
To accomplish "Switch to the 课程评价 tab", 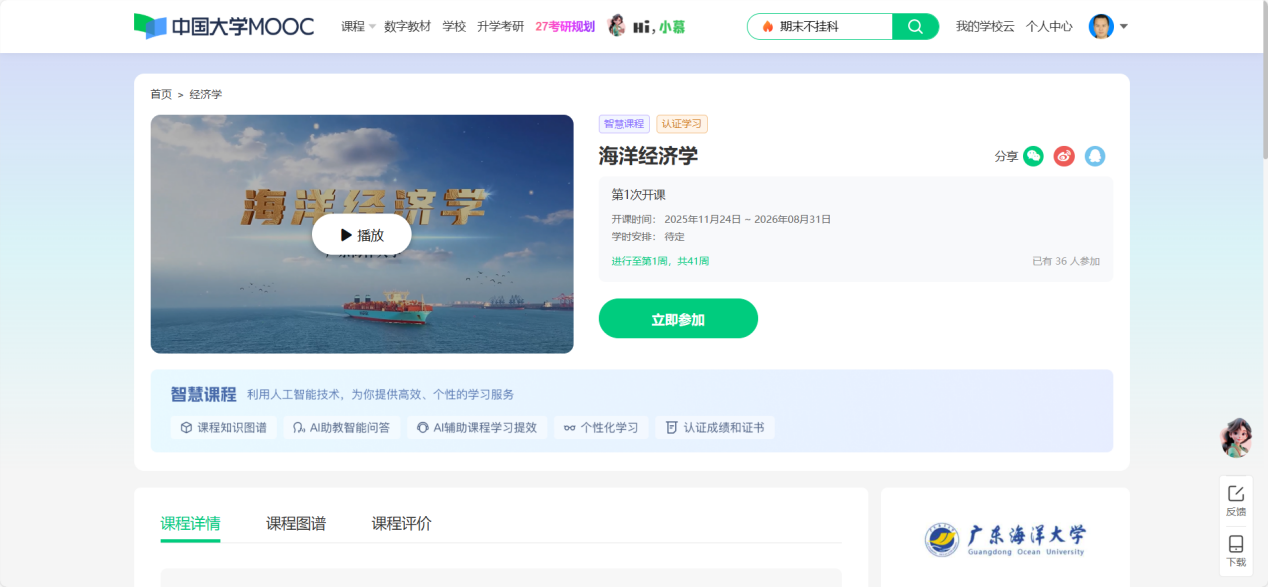I will [x=401, y=523].
